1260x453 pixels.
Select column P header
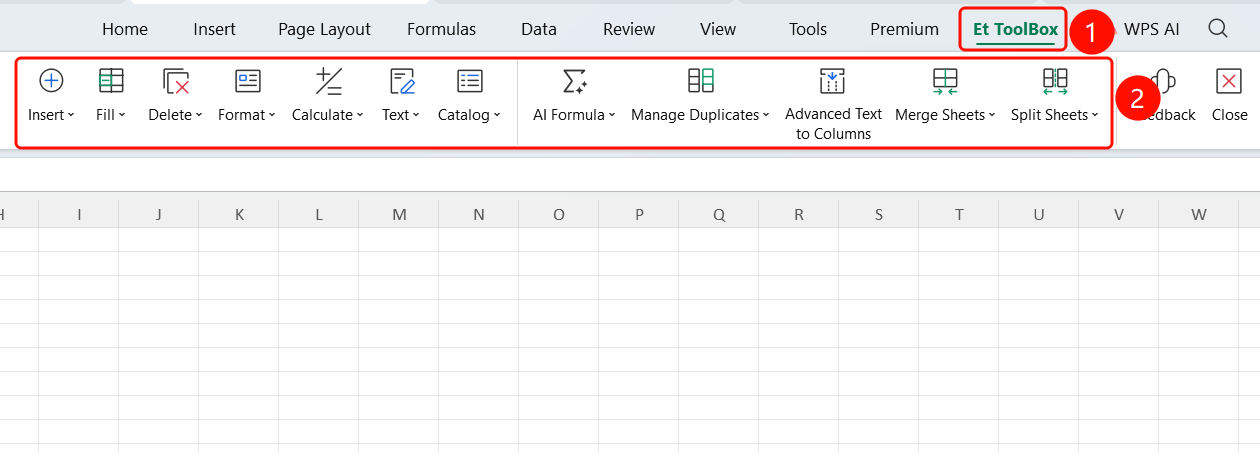(639, 214)
